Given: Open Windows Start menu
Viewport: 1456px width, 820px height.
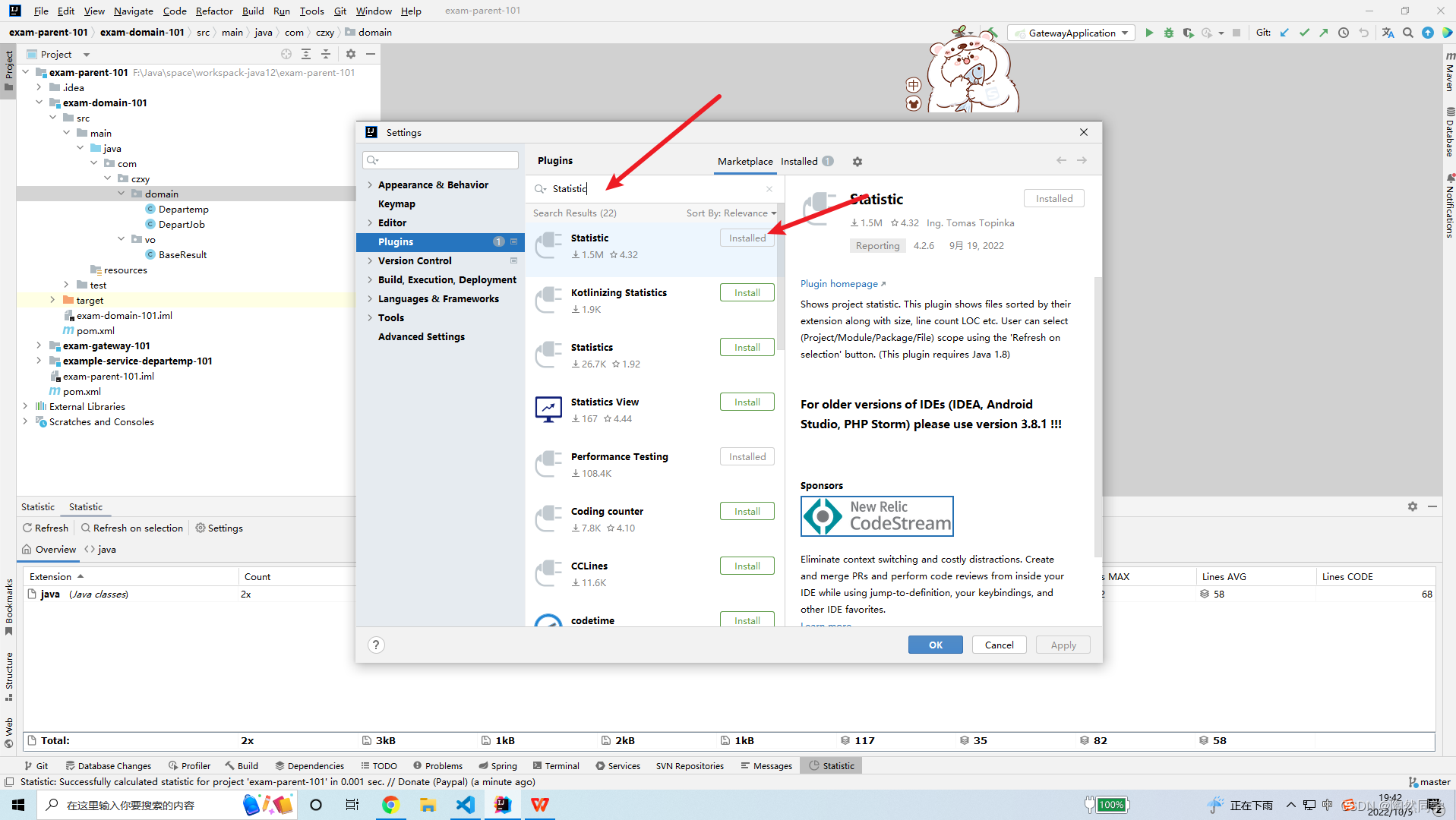Looking at the screenshot, I should point(18,805).
